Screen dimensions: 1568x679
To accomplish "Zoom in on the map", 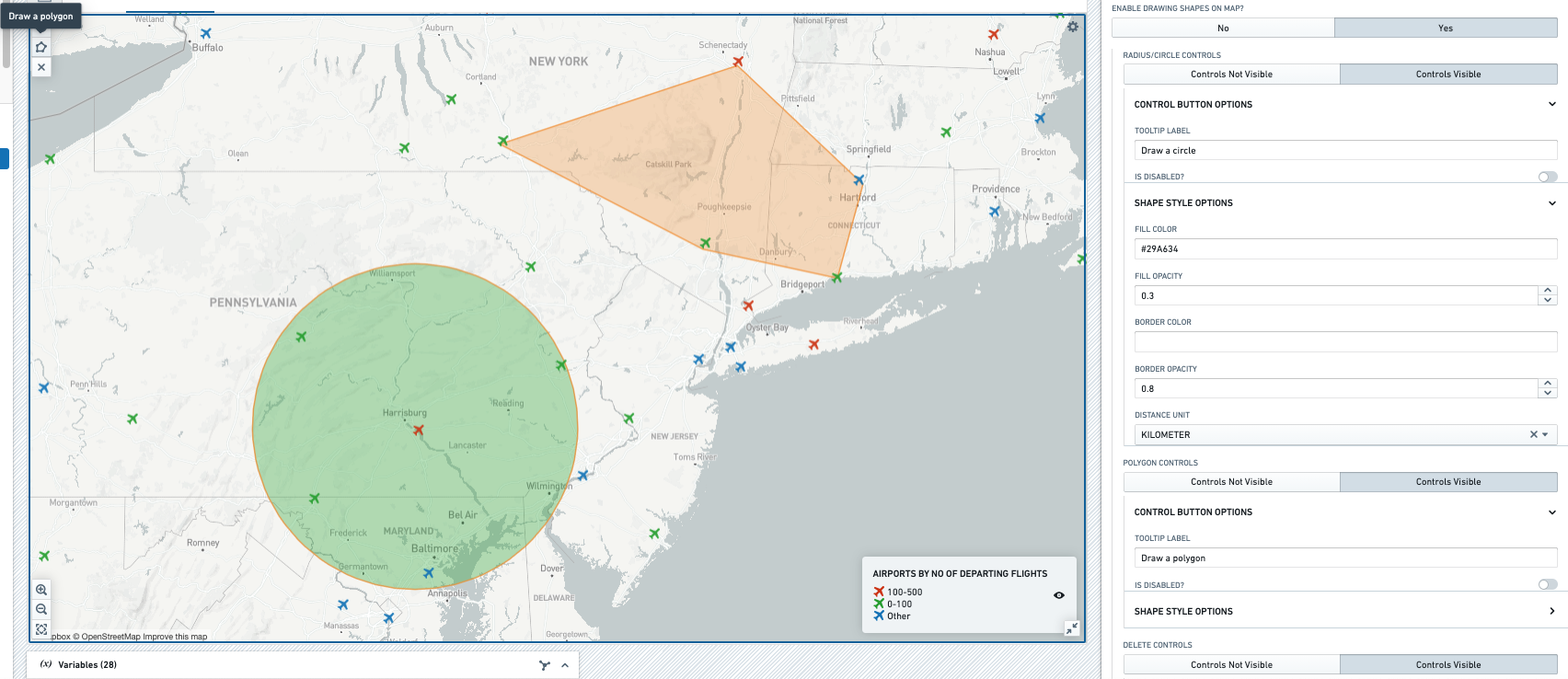I will pyautogui.click(x=41, y=590).
